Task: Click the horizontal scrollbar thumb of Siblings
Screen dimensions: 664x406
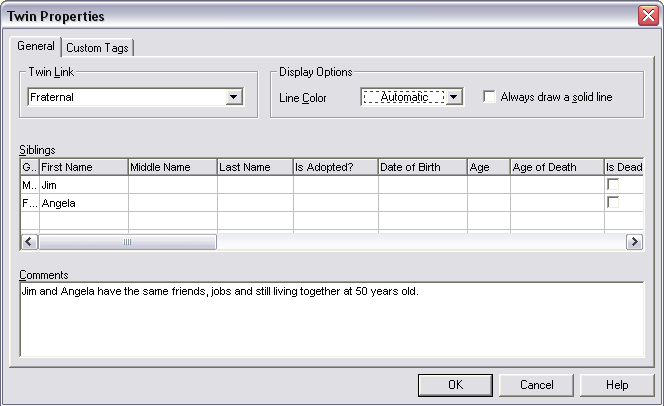Action: [x=127, y=242]
